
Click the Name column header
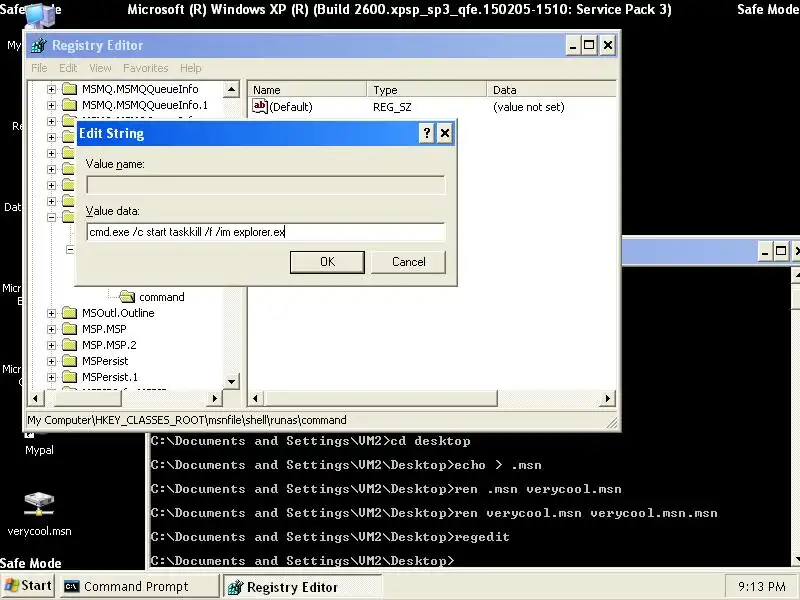(x=307, y=90)
